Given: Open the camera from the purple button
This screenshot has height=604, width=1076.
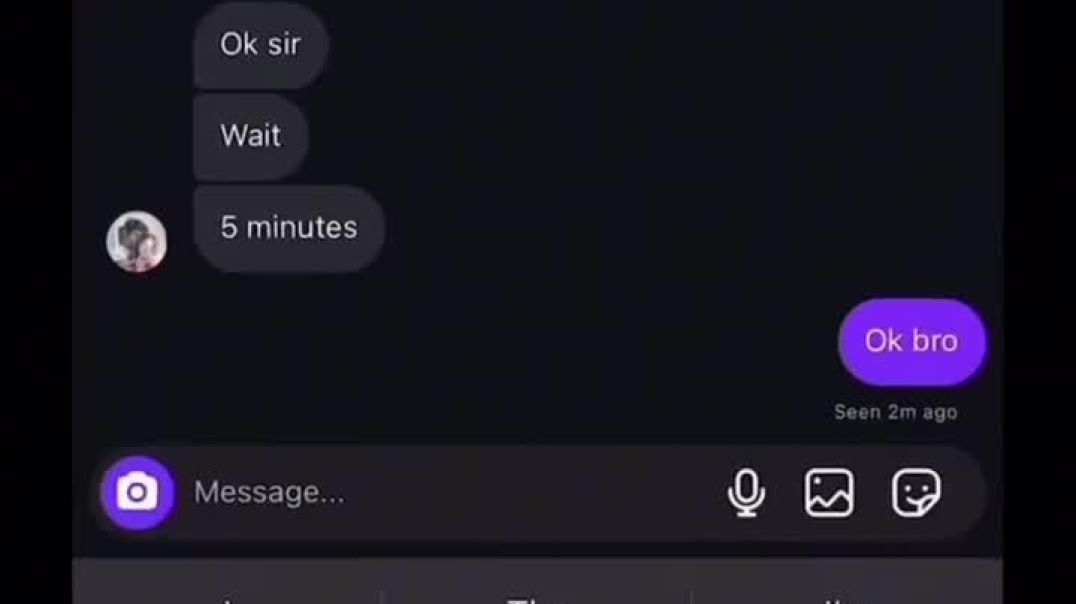Looking at the screenshot, I should (137, 492).
